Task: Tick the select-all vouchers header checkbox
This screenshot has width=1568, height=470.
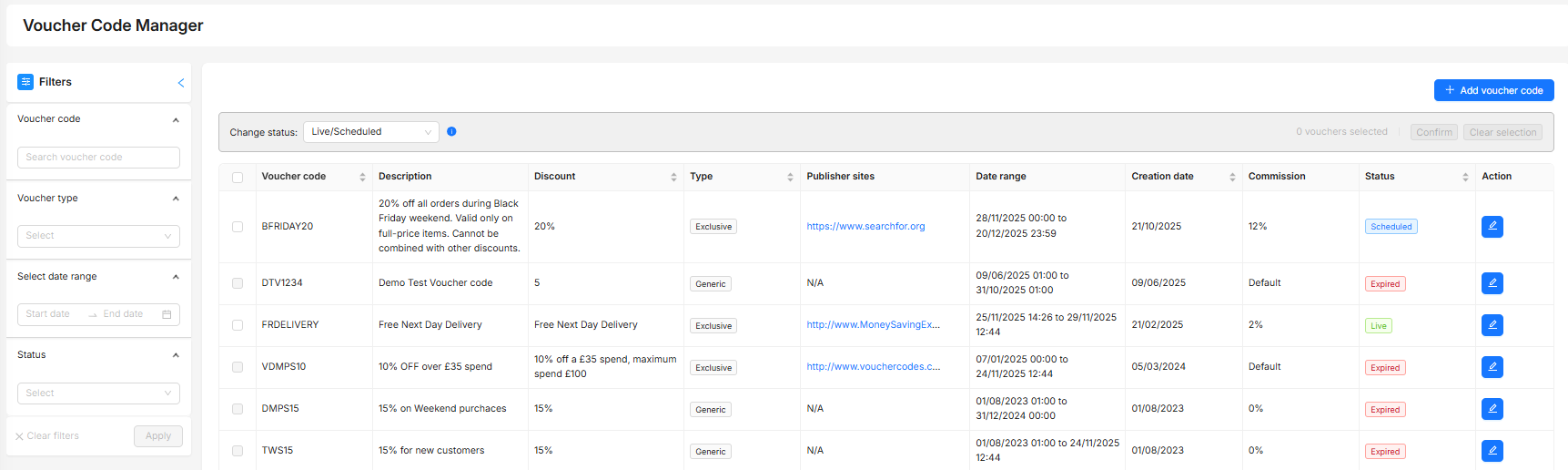Action: (238, 178)
